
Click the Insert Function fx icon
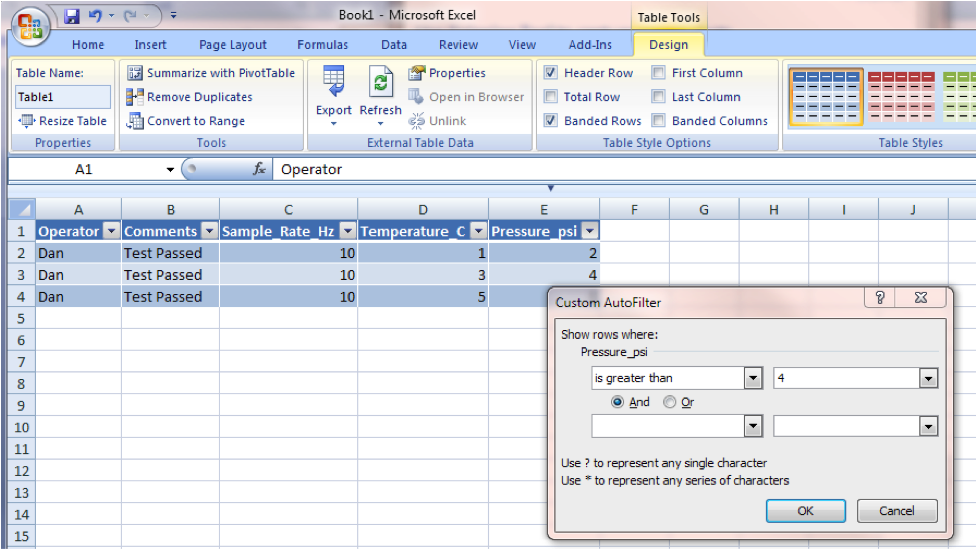260,169
